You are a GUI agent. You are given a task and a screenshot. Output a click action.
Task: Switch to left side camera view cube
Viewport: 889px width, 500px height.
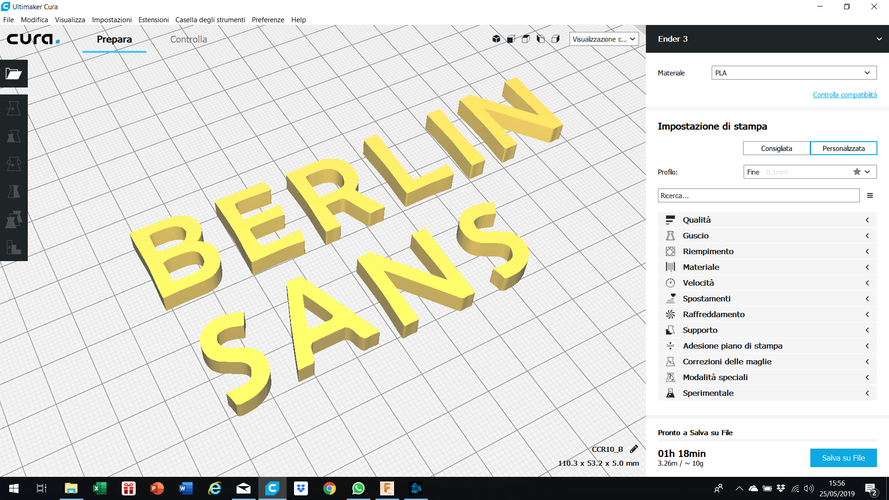click(x=540, y=39)
